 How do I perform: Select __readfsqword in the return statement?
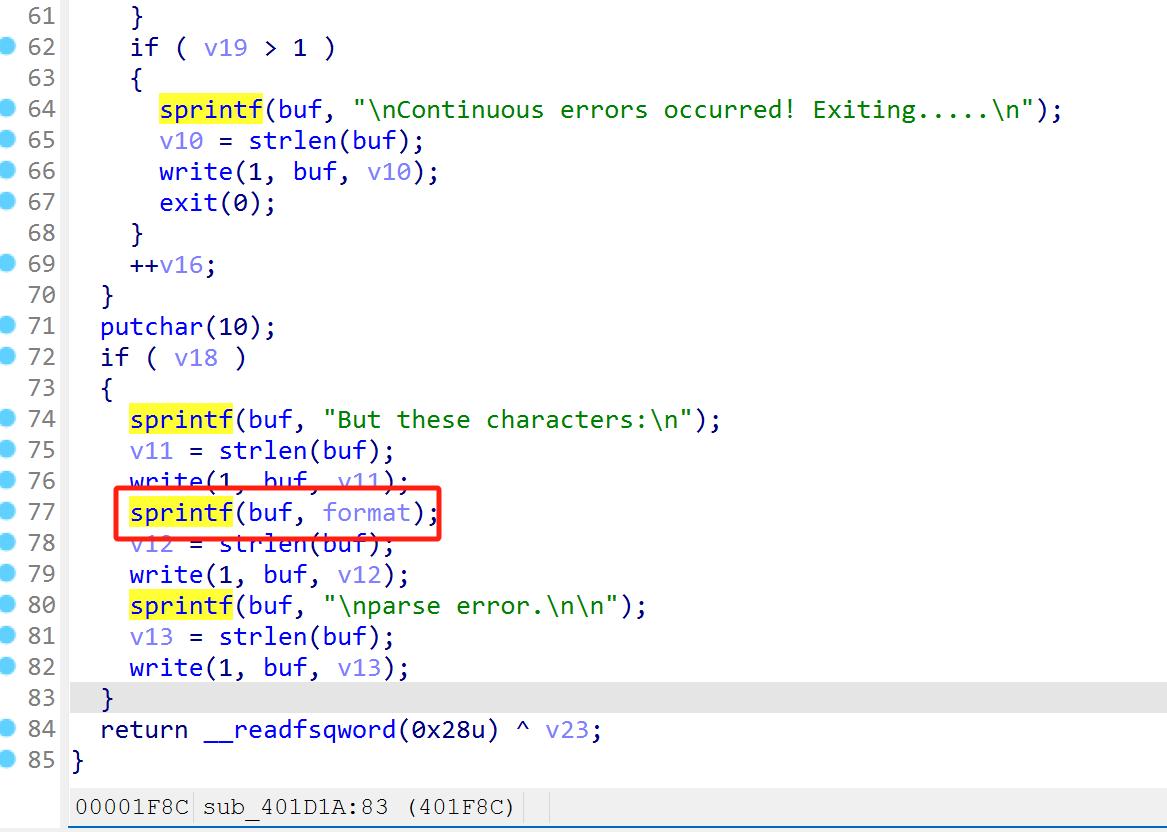[299, 730]
